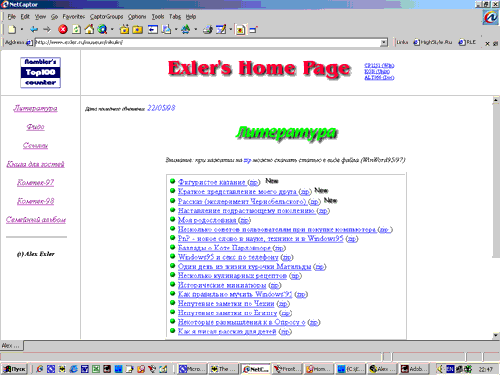Click the Forward arrow toolbar button
The image size is (500, 375).
click(47, 30)
